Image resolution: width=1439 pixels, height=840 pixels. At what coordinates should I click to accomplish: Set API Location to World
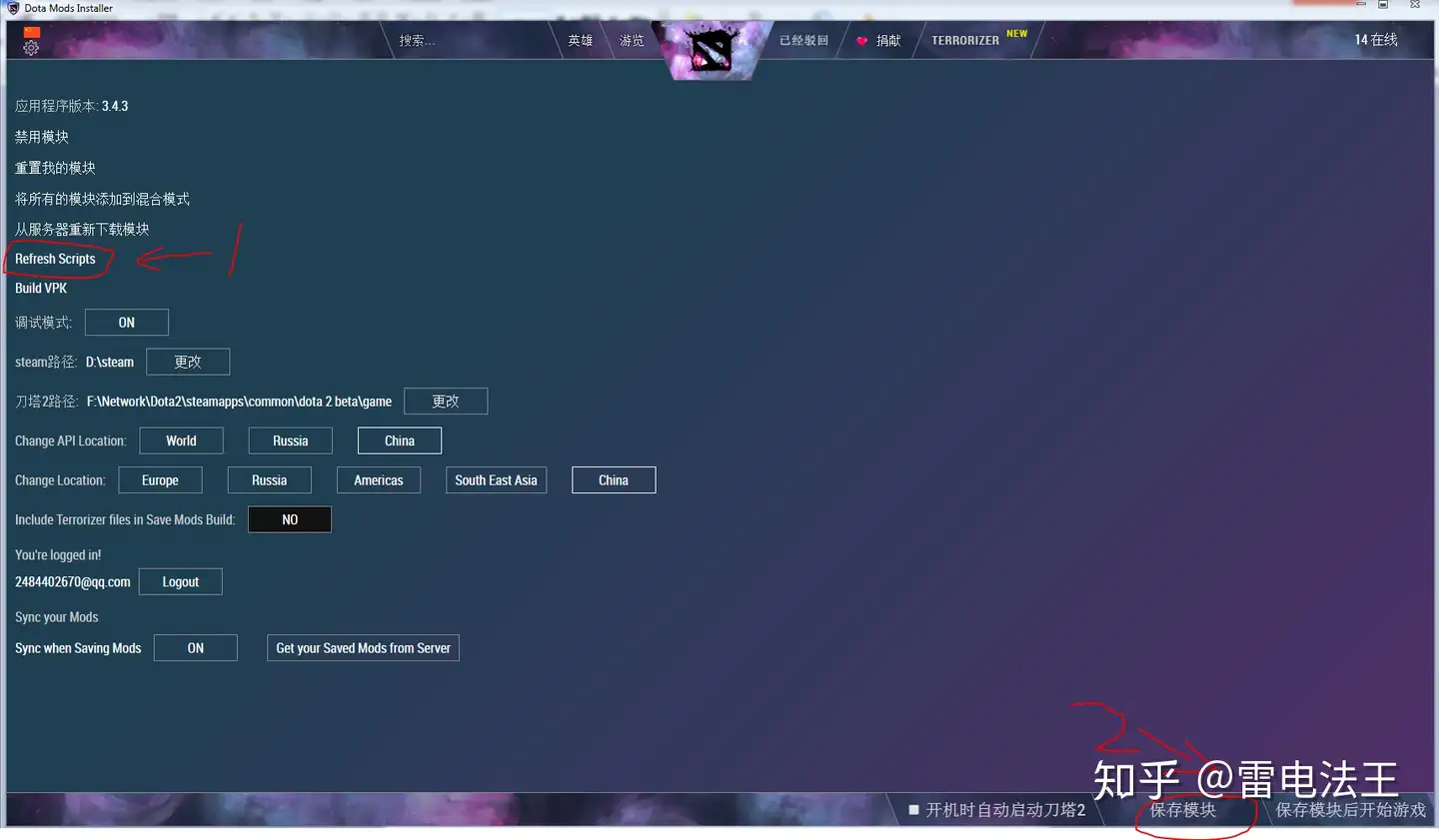point(181,440)
